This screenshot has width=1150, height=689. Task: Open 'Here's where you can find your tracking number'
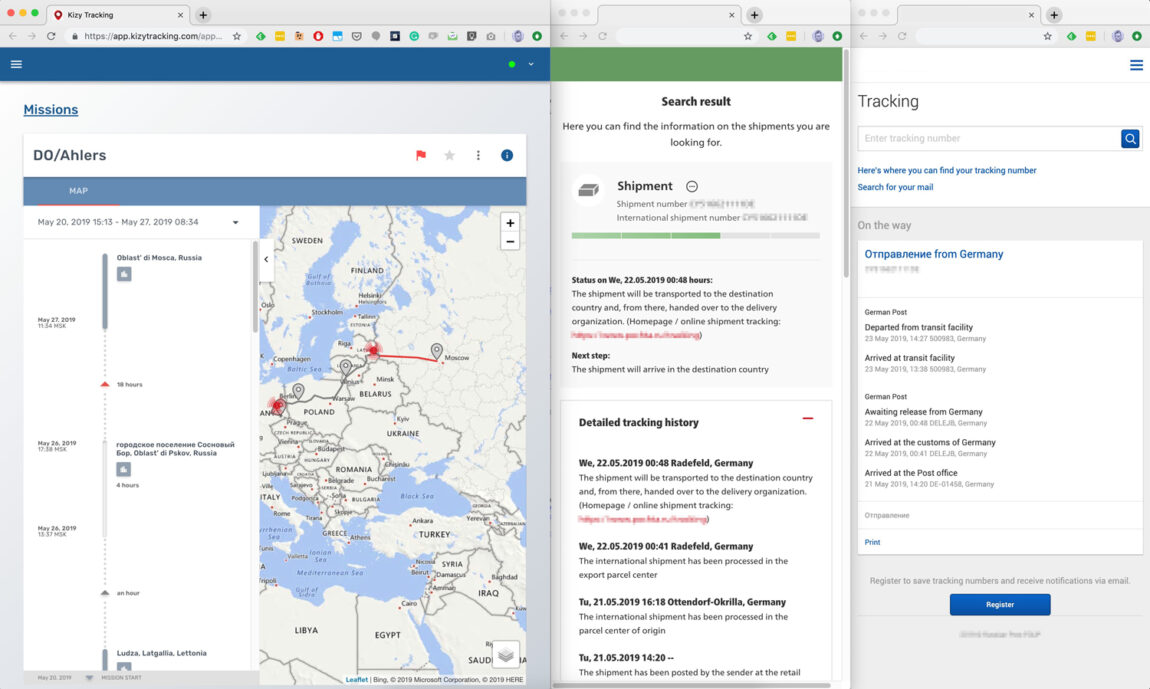click(x=947, y=170)
